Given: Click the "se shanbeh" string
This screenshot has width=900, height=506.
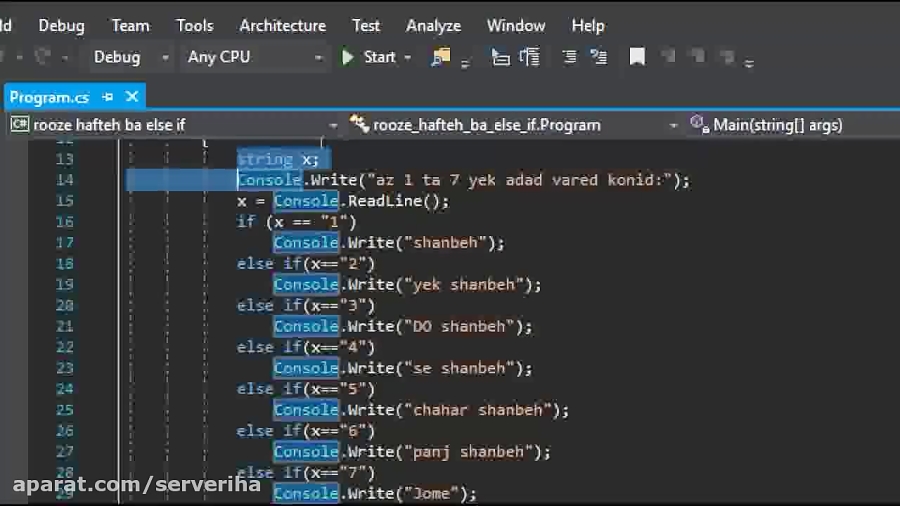Looking at the screenshot, I should [x=459, y=368].
